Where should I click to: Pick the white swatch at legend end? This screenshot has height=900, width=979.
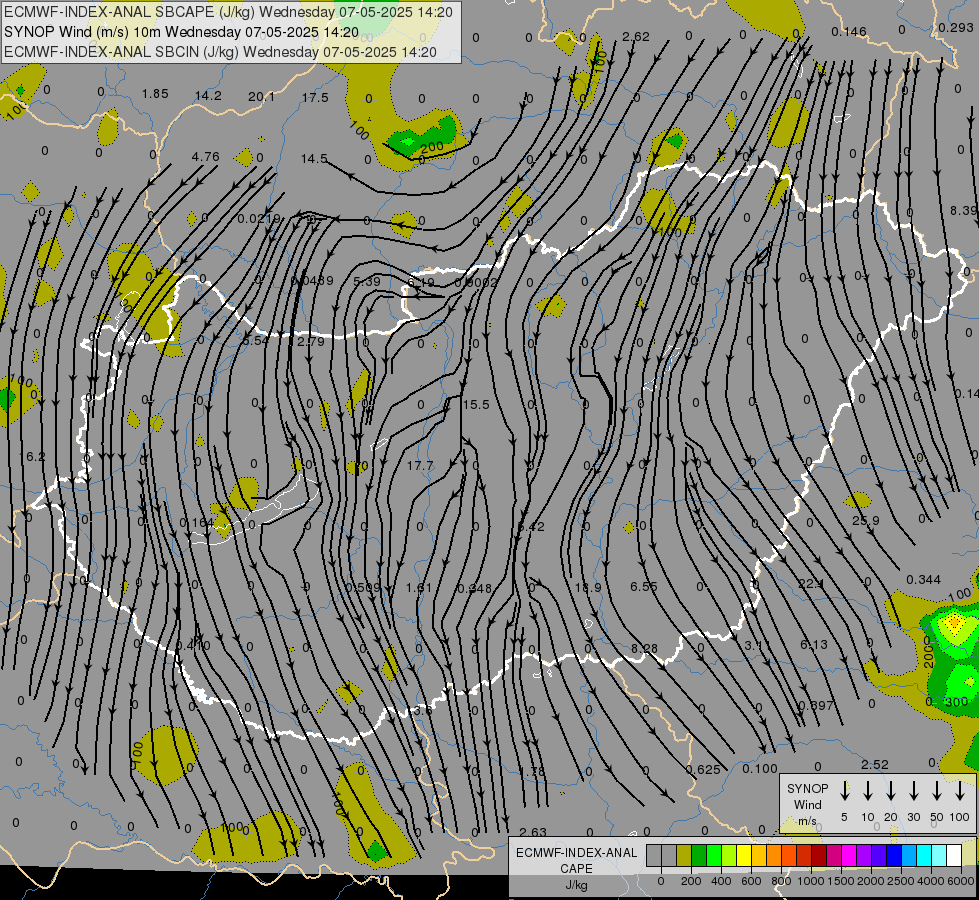point(953,855)
